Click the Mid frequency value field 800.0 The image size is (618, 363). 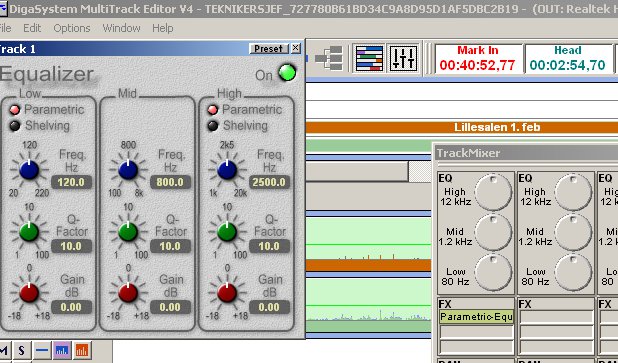(170, 182)
